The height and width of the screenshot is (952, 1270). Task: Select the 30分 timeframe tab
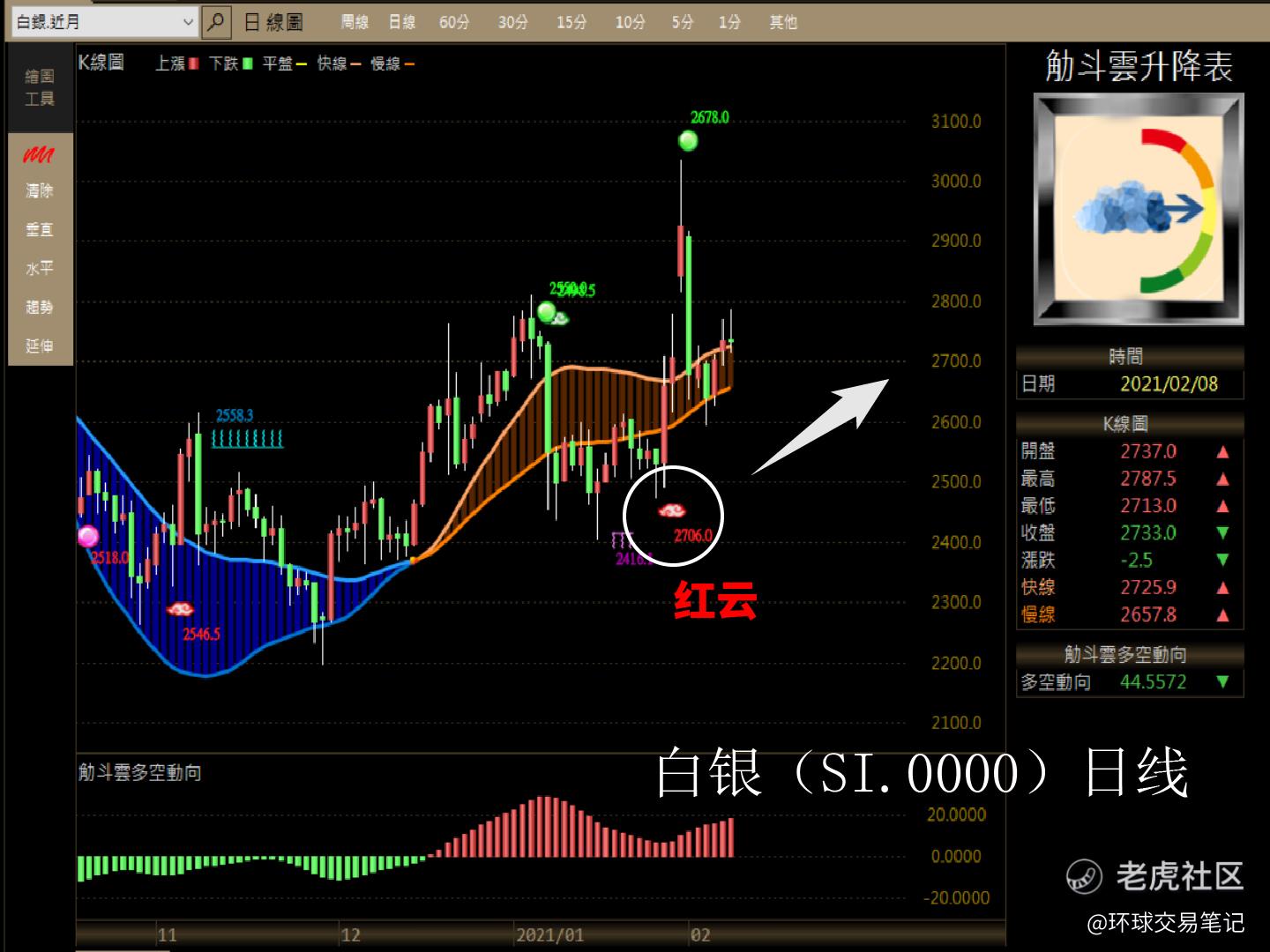[x=513, y=22]
